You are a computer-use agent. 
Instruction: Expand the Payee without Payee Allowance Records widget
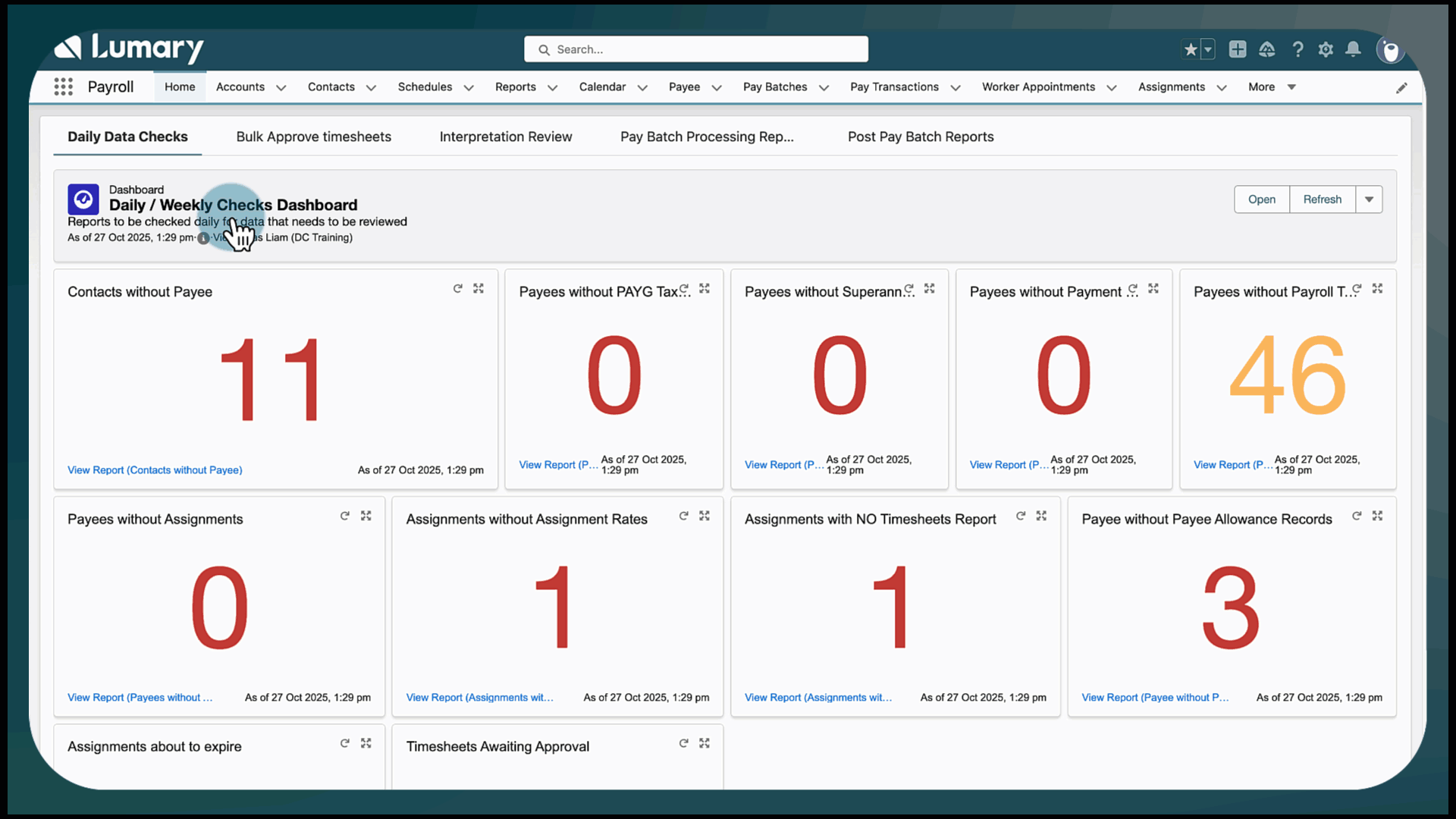(1377, 516)
